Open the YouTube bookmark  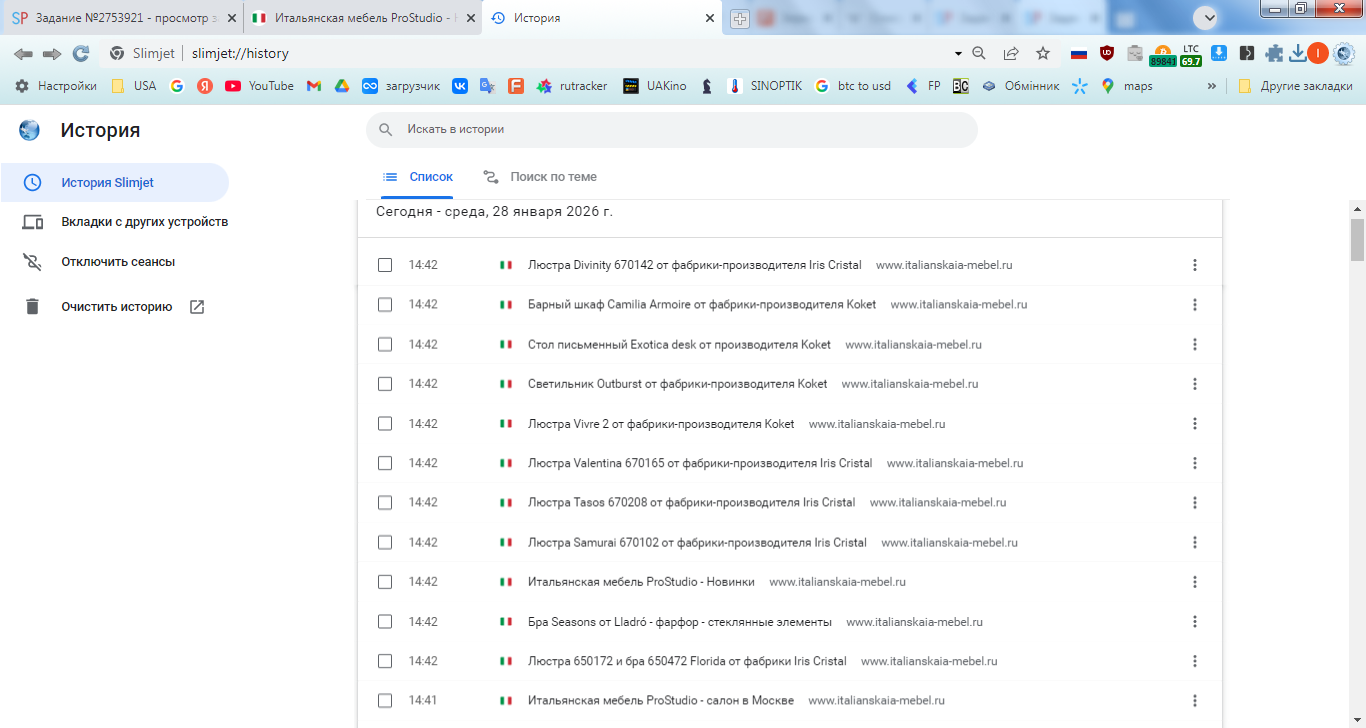(259, 86)
